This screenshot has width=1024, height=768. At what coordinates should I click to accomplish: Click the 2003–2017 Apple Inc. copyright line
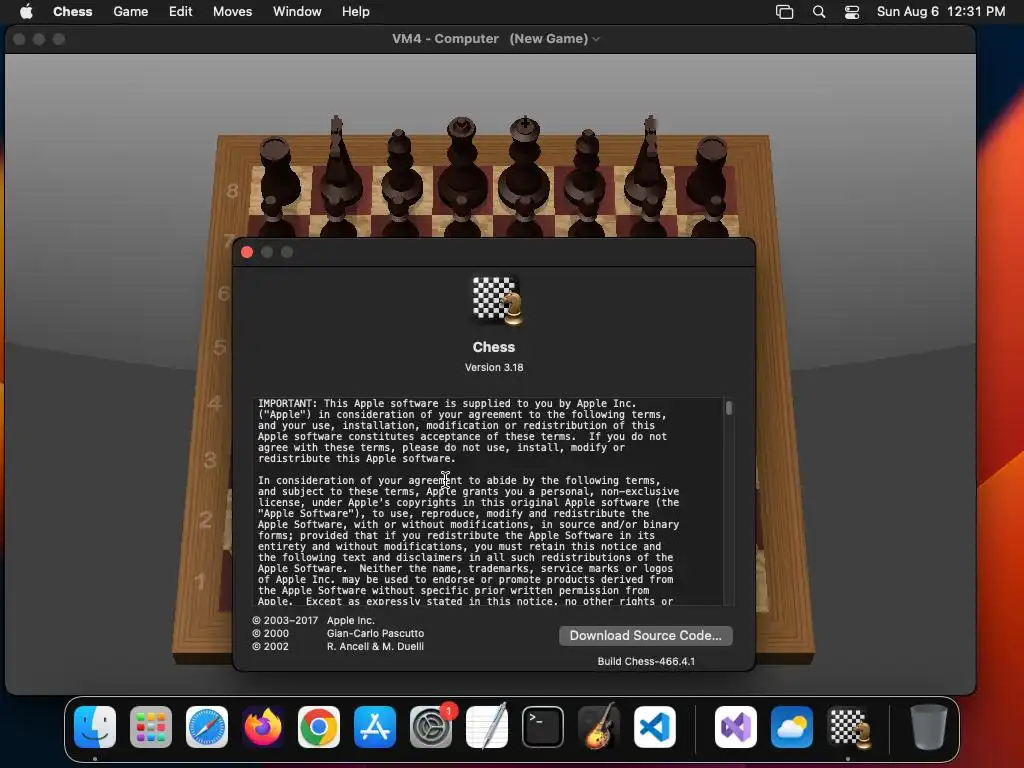313,620
